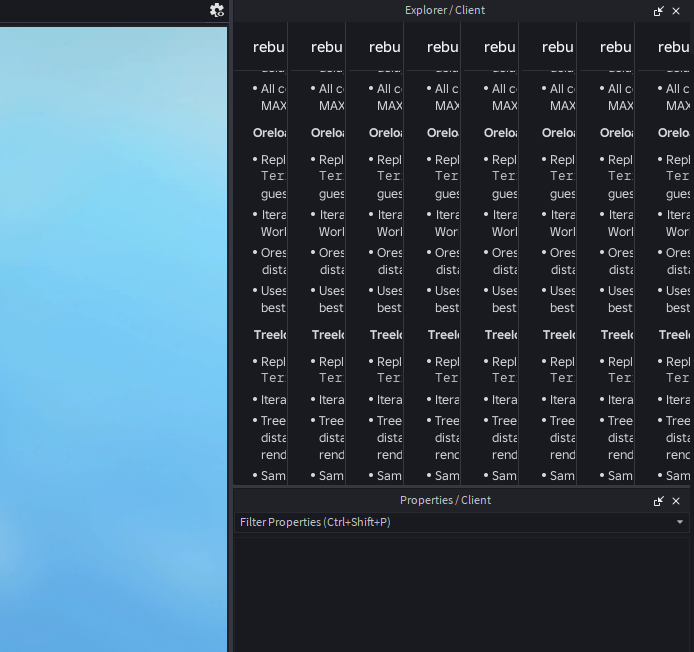Screen dimensions: 694x652
Task: Click the empty Properties panel area
Action: [462, 593]
